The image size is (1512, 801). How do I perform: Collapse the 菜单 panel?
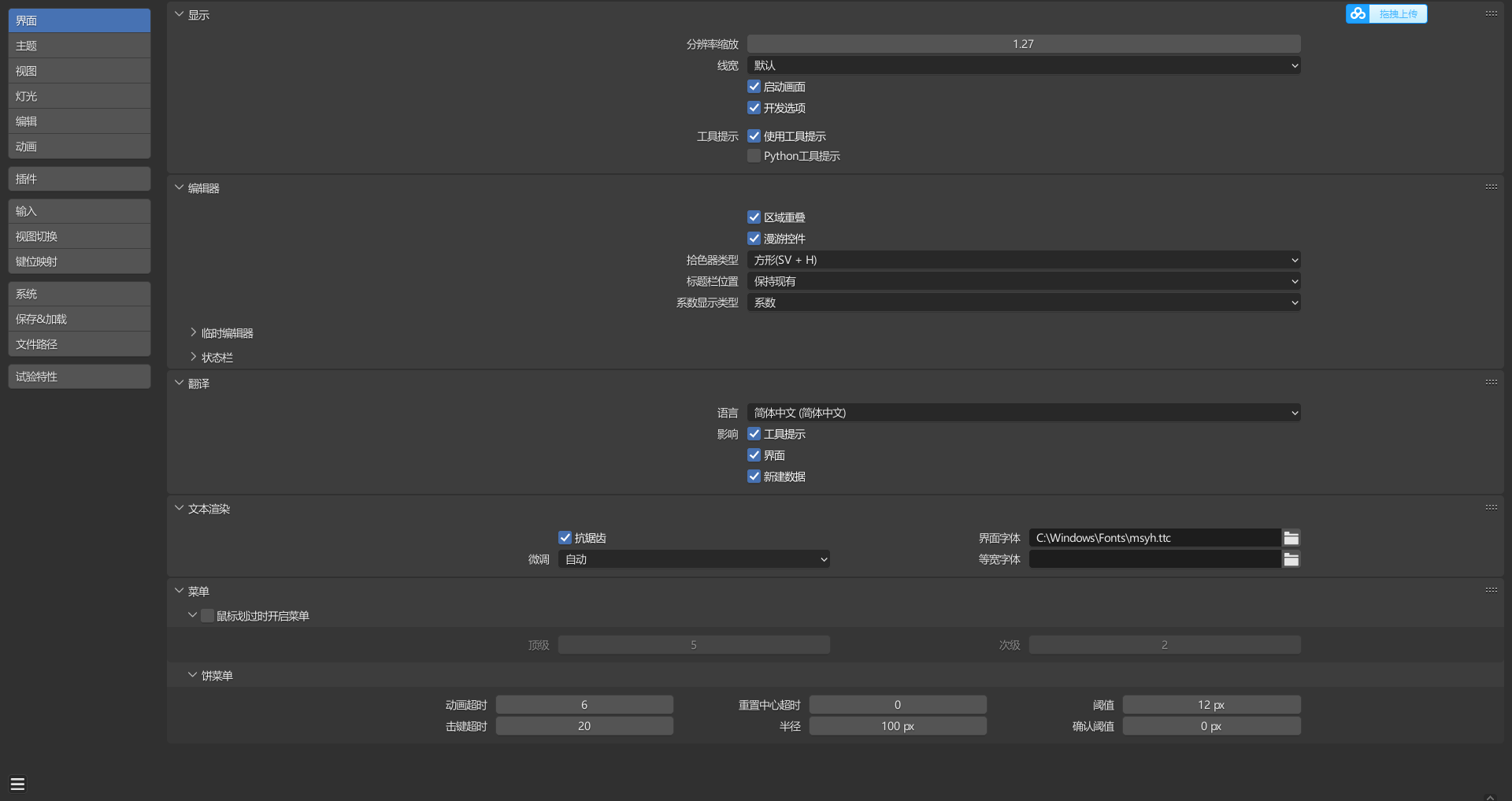point(180,591)
